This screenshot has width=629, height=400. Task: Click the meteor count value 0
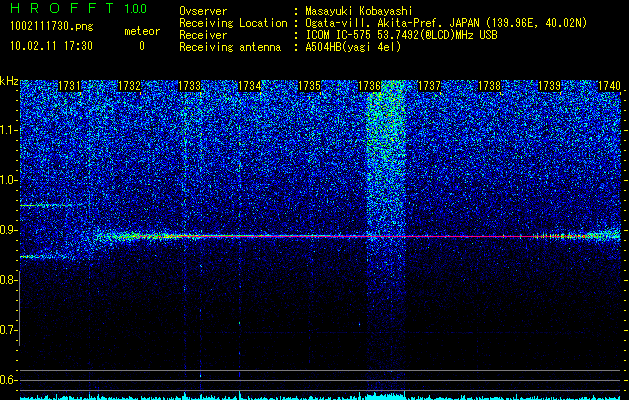coord(142,46)
